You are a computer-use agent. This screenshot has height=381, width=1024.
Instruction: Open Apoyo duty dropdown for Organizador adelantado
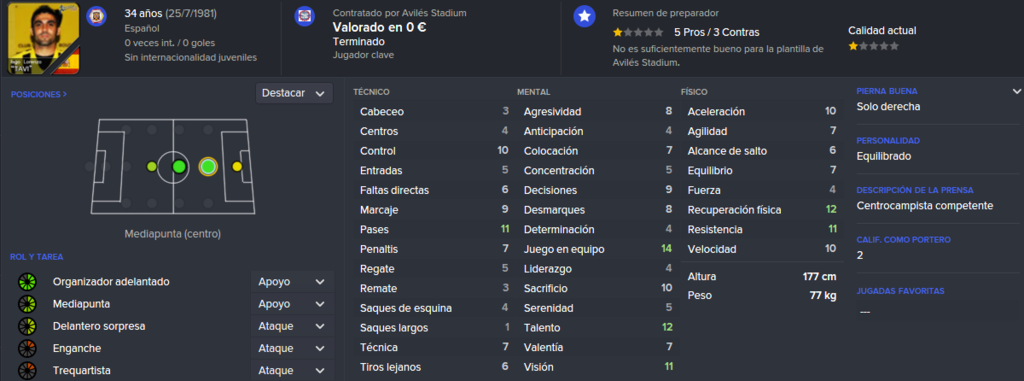point(292,282)
